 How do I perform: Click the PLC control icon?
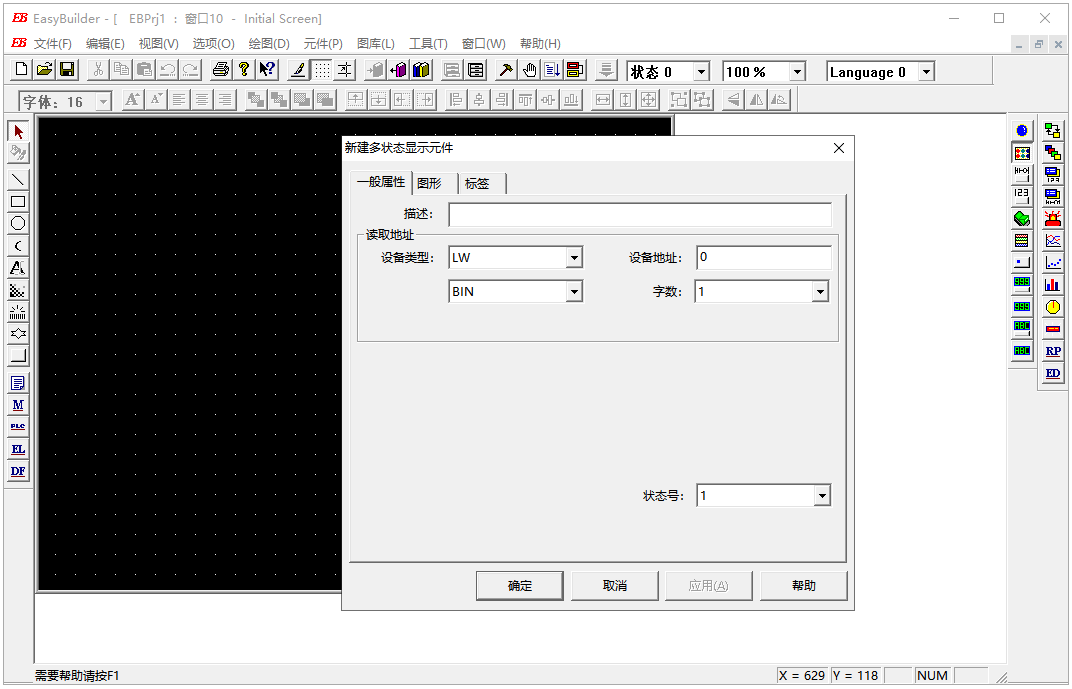tap(18, 427)
